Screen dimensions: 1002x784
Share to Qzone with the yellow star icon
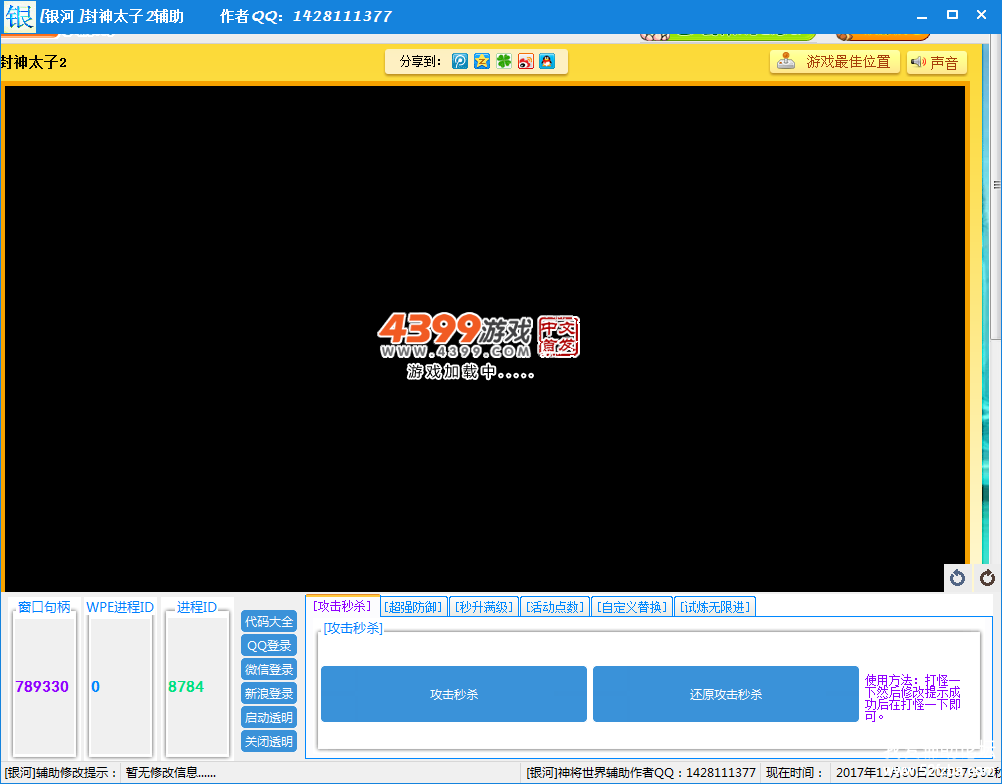coord(482,61)
